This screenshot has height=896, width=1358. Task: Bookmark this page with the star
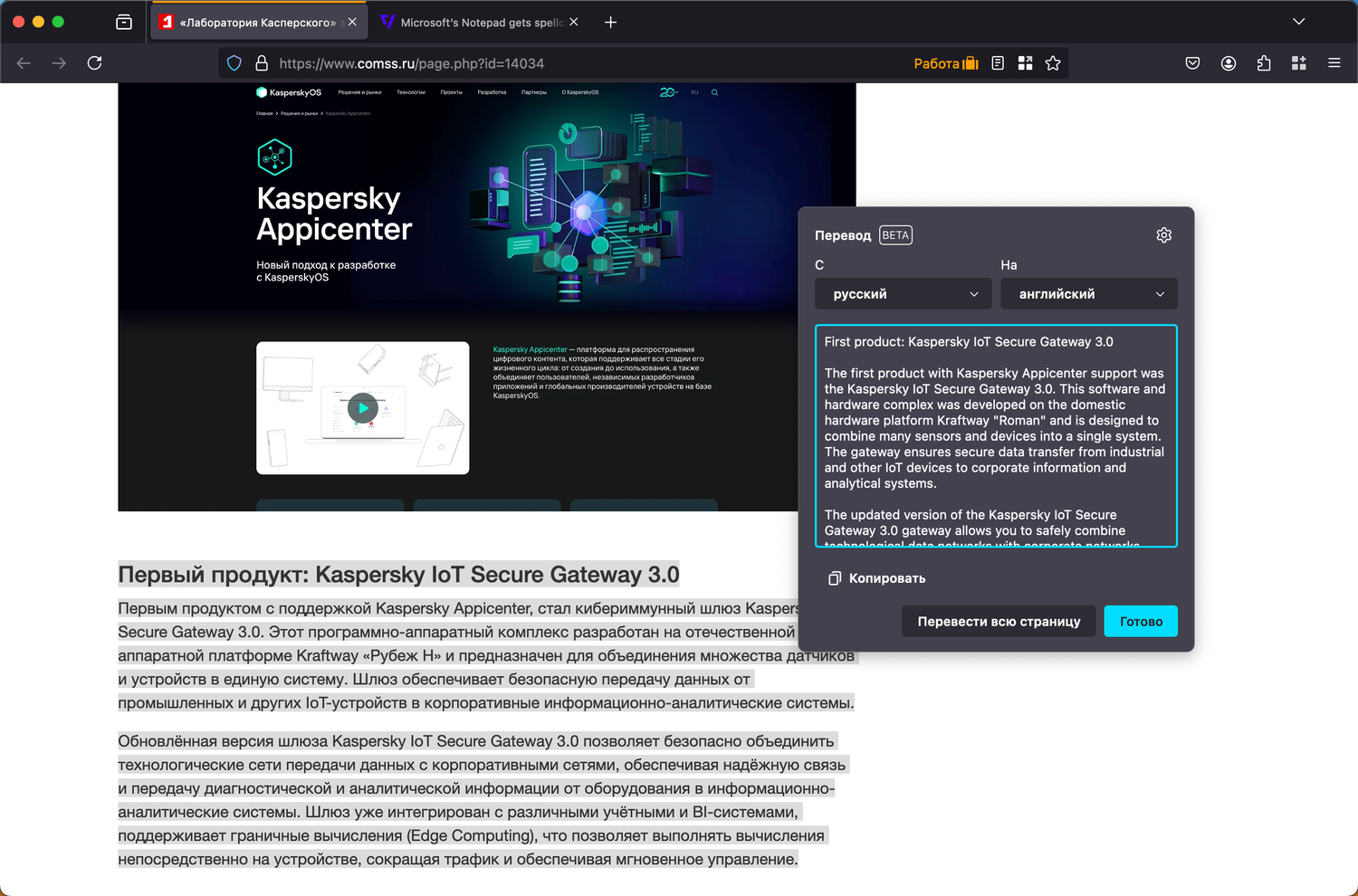pyautogui.click(x=1053, y=63)
